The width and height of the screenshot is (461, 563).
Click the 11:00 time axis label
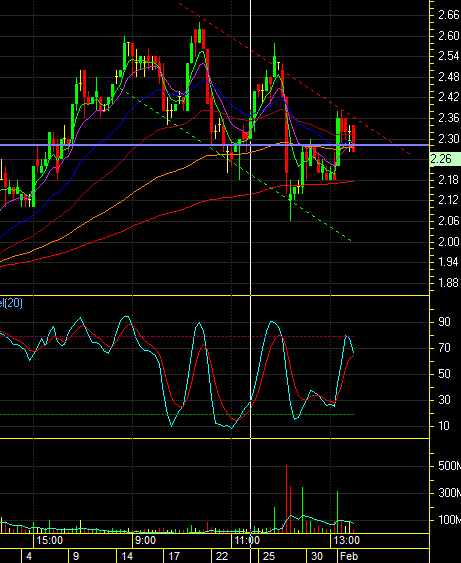click(247, 540)
